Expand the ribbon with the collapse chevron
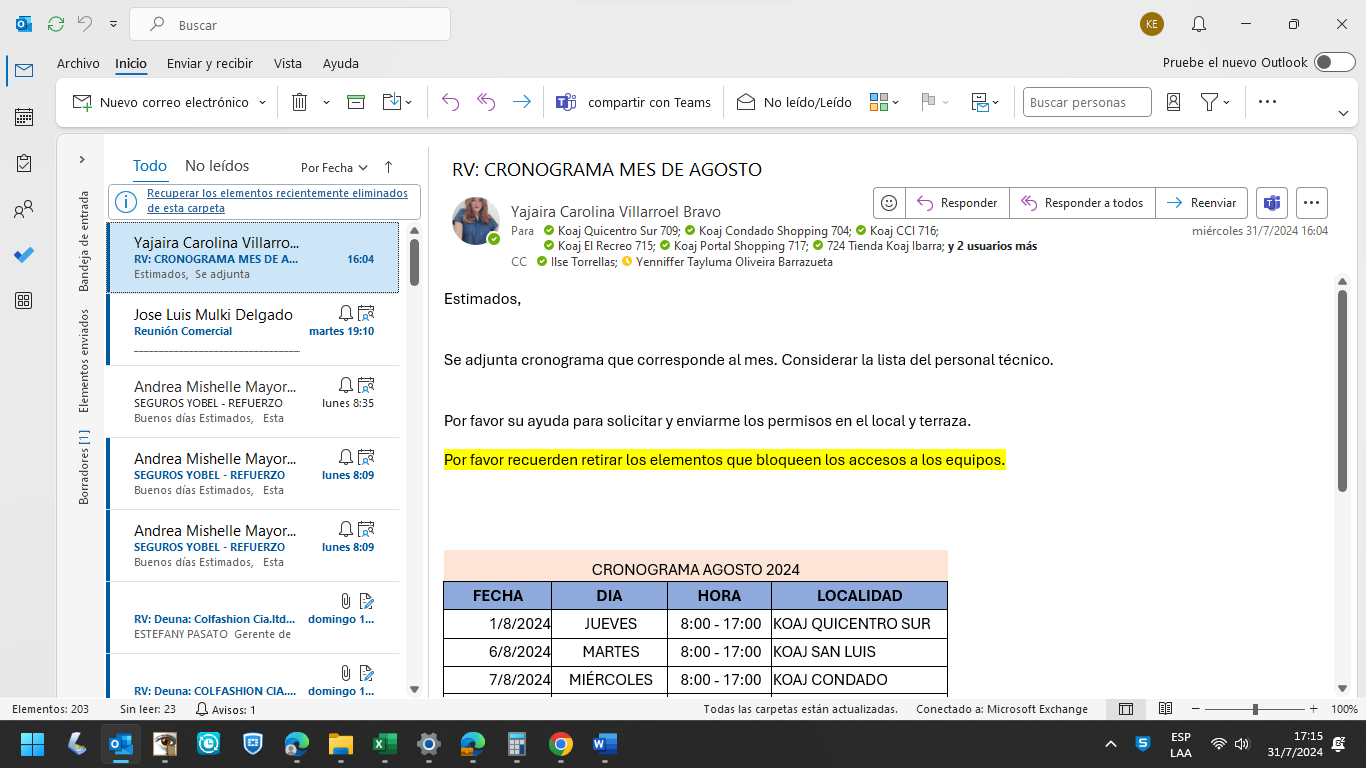Screen dimensions: 1366x768 [x=1344, y=112]
